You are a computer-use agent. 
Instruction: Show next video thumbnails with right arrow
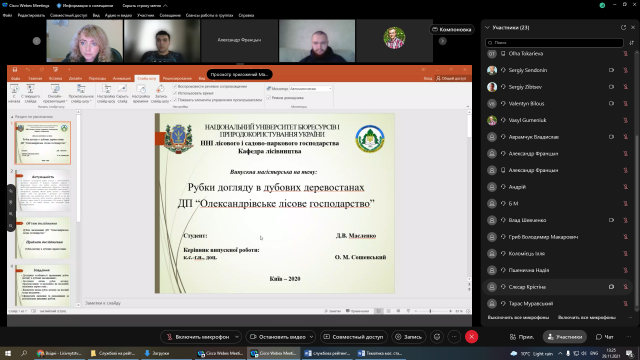(442, 41)
